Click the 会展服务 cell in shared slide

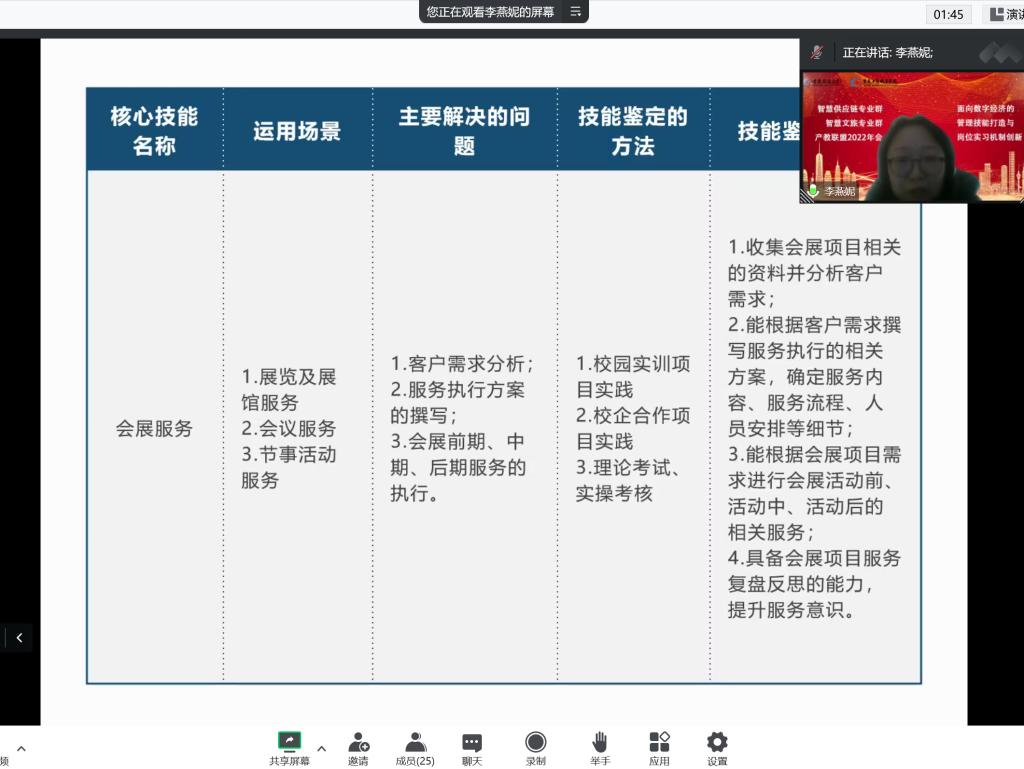point(154,429)
